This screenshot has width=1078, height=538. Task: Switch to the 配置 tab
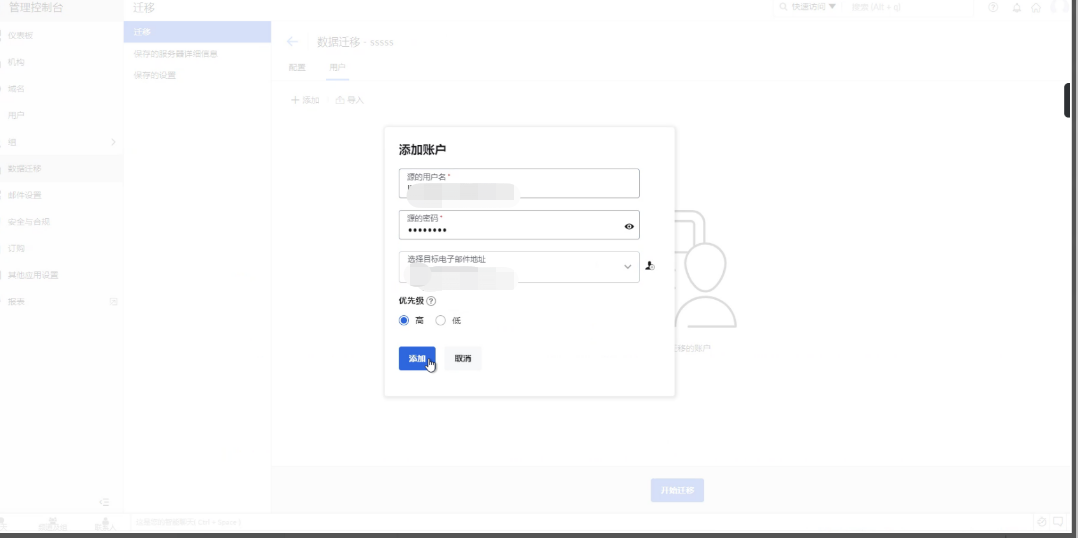point(297,68)
